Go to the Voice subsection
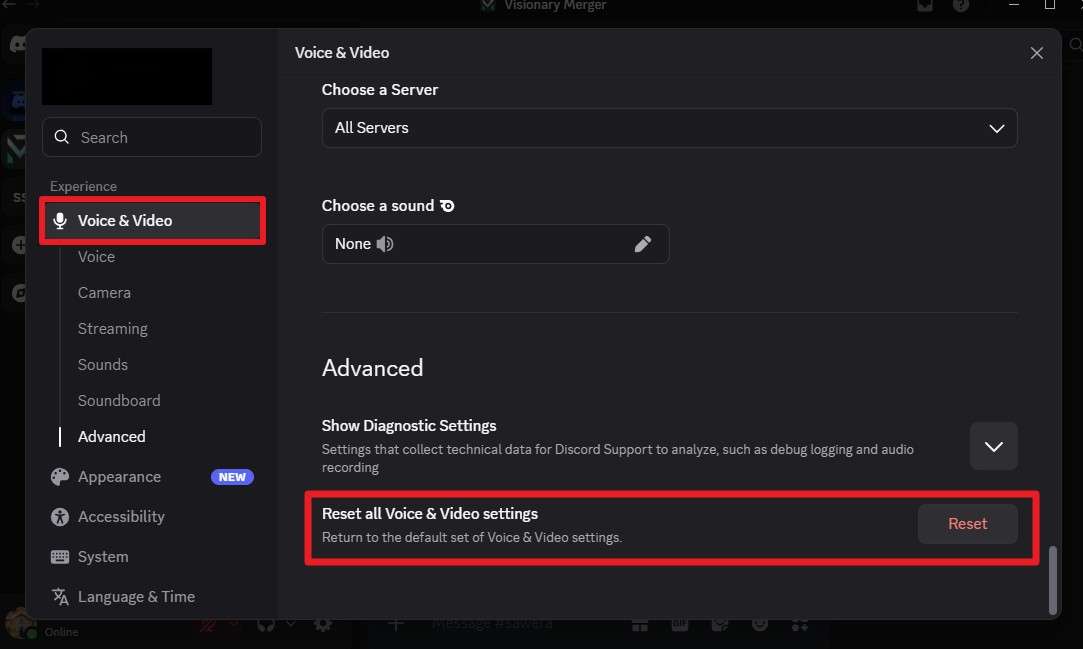Screen dimensions: 1083x649 tap(96, 257)
